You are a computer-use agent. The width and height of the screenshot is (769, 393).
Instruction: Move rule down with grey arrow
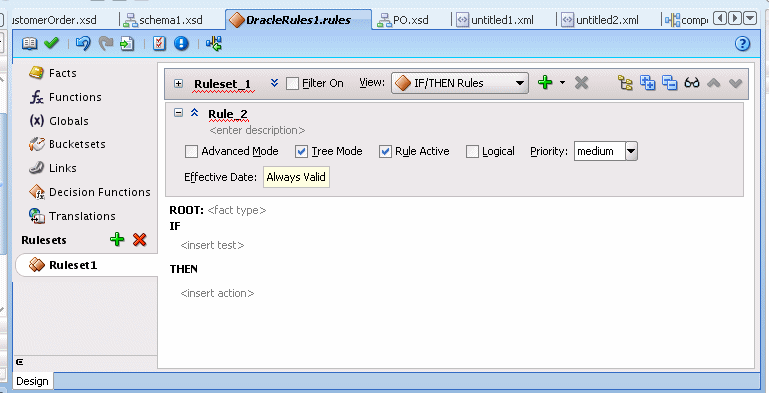tap(735, 83)
